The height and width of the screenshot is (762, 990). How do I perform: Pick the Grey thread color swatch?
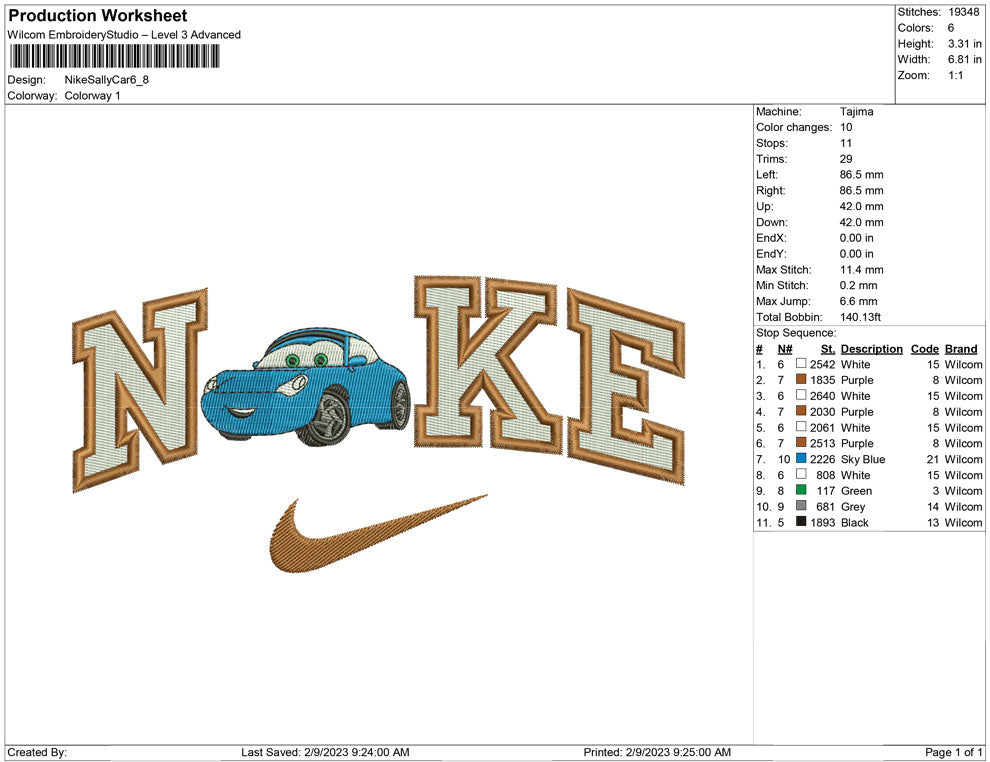pyautogui.click(x=801, y=507)
